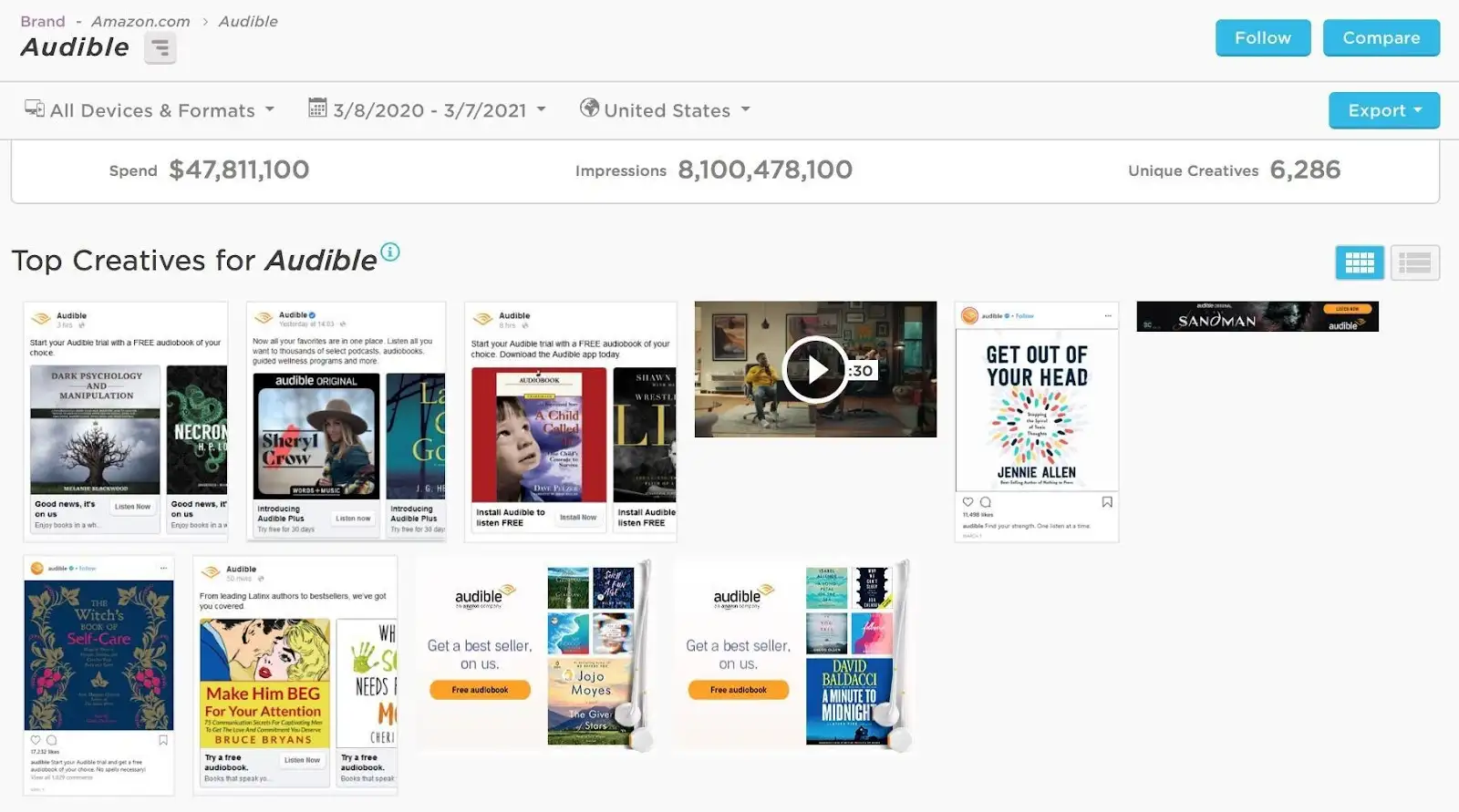
Task: Click Listen Now in Dark Psychology ad
Action: (133, 507)
